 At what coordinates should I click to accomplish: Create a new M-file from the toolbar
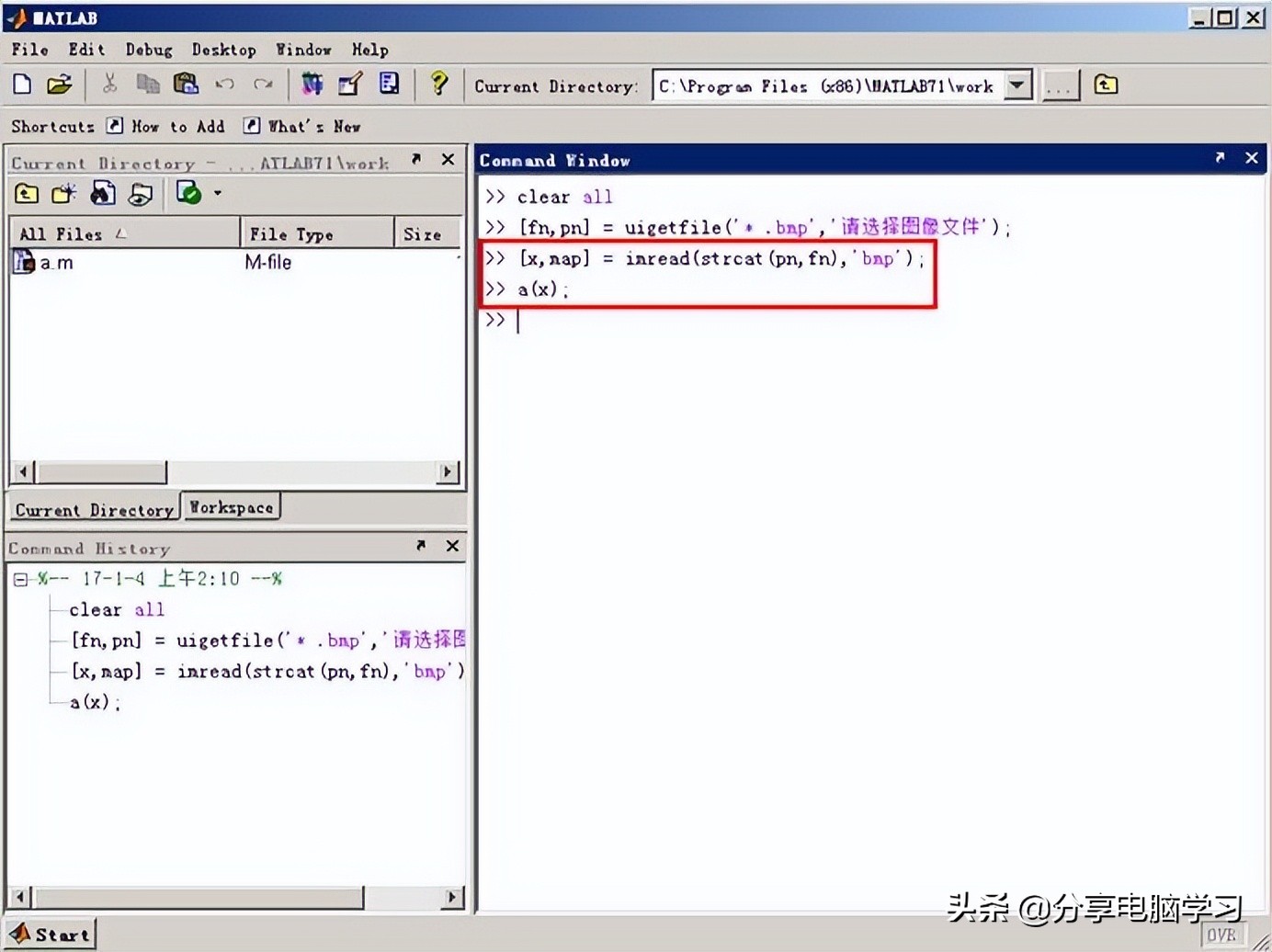[x=22, y=85]
